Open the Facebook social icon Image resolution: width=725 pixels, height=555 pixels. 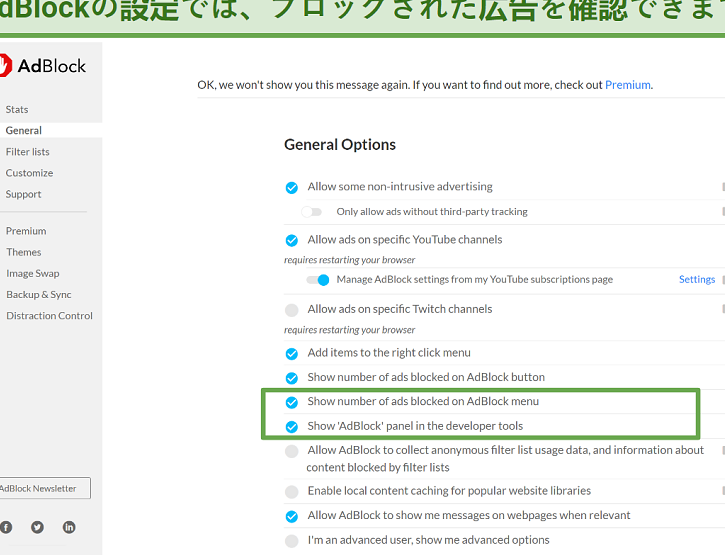pyautogui.click(x=6, y=527)
